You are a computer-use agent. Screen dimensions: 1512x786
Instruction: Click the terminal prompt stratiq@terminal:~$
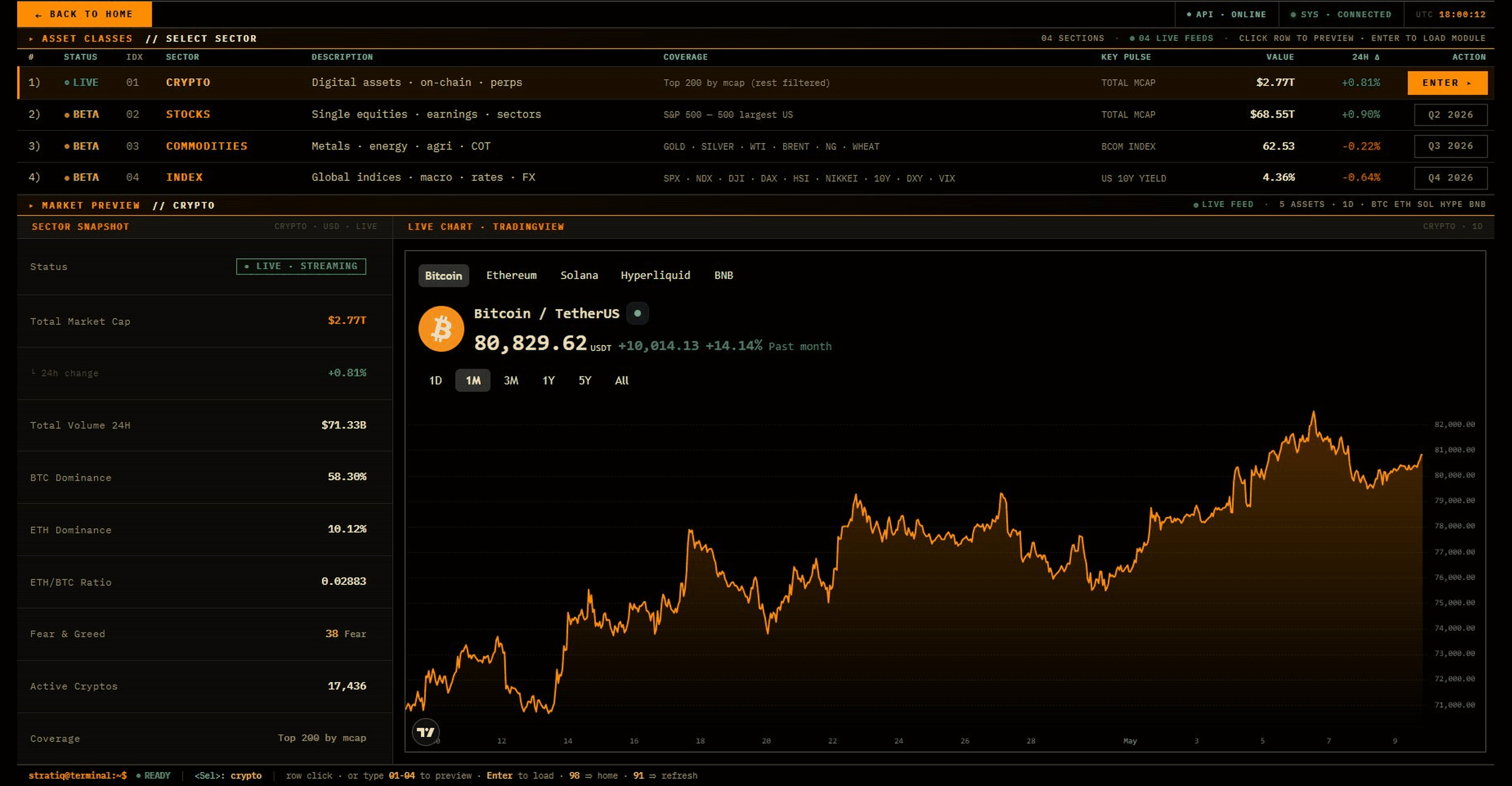coord(77,775)
